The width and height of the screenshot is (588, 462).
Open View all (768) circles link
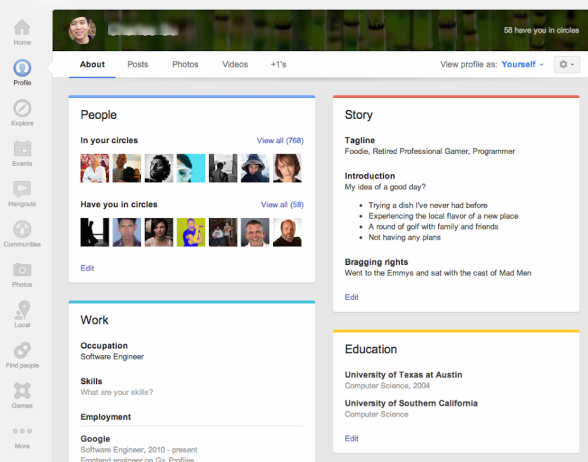click(x=280, y=141)
